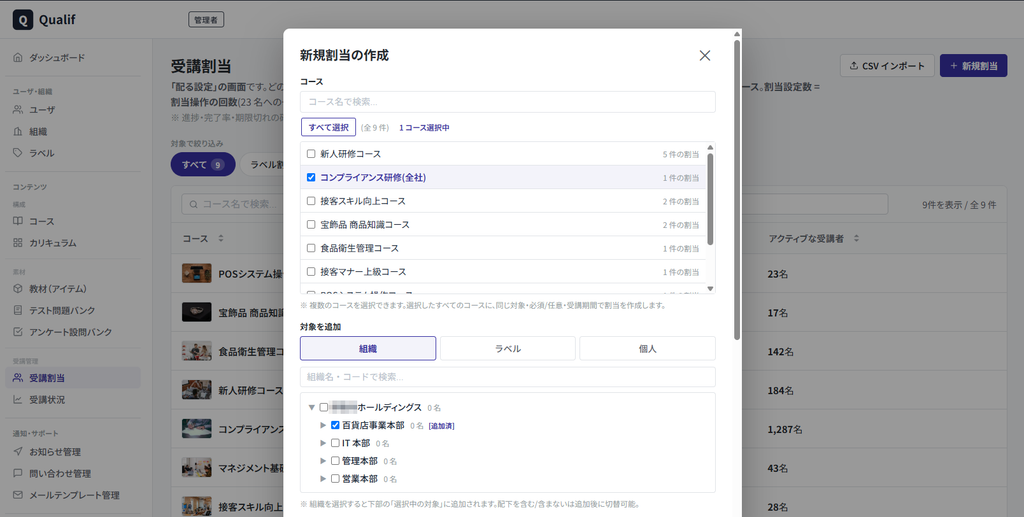
Task: Expand the 百貨店事業本部 node
Action: 323,426
